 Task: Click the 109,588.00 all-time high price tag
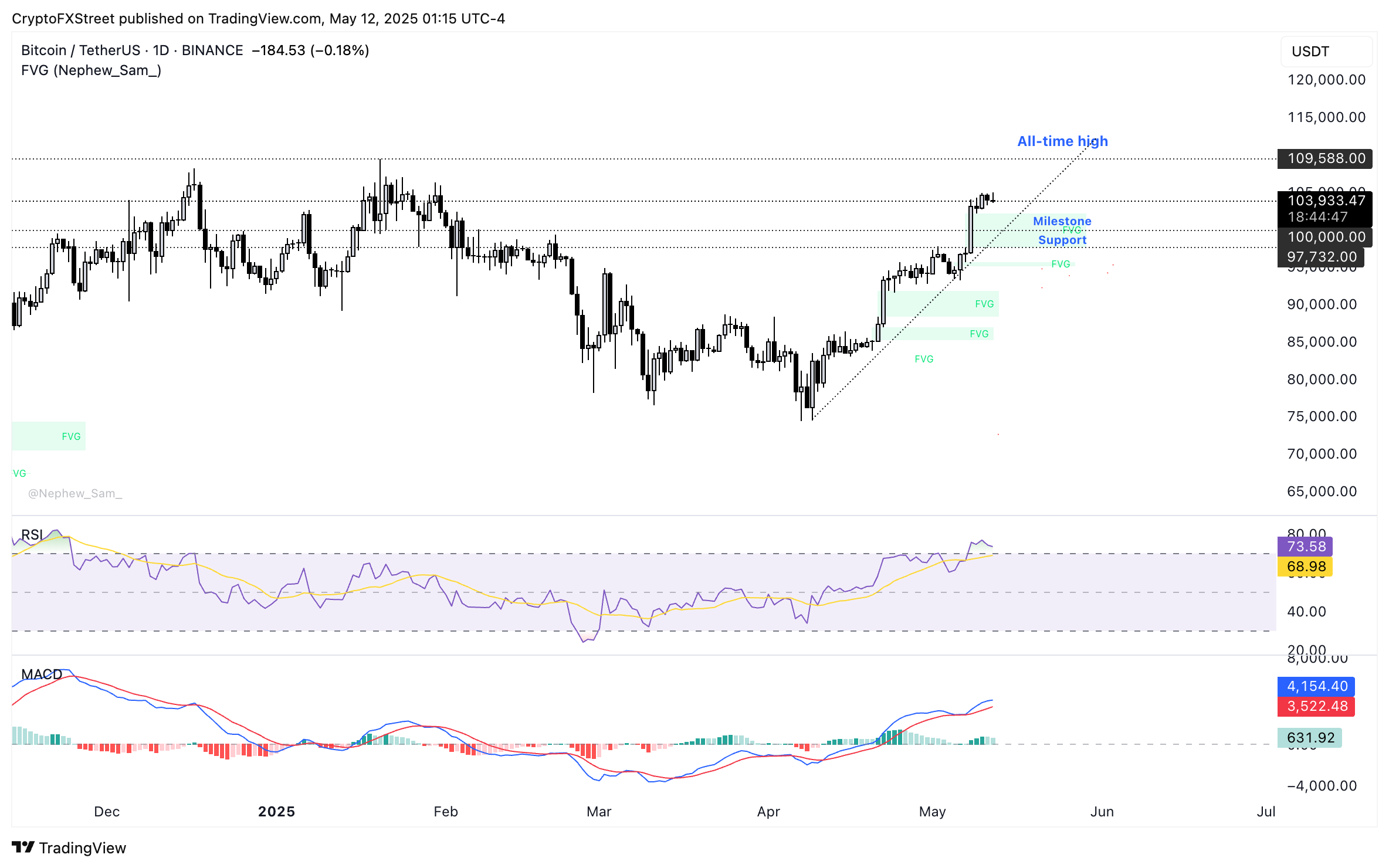coord(1324,158)
